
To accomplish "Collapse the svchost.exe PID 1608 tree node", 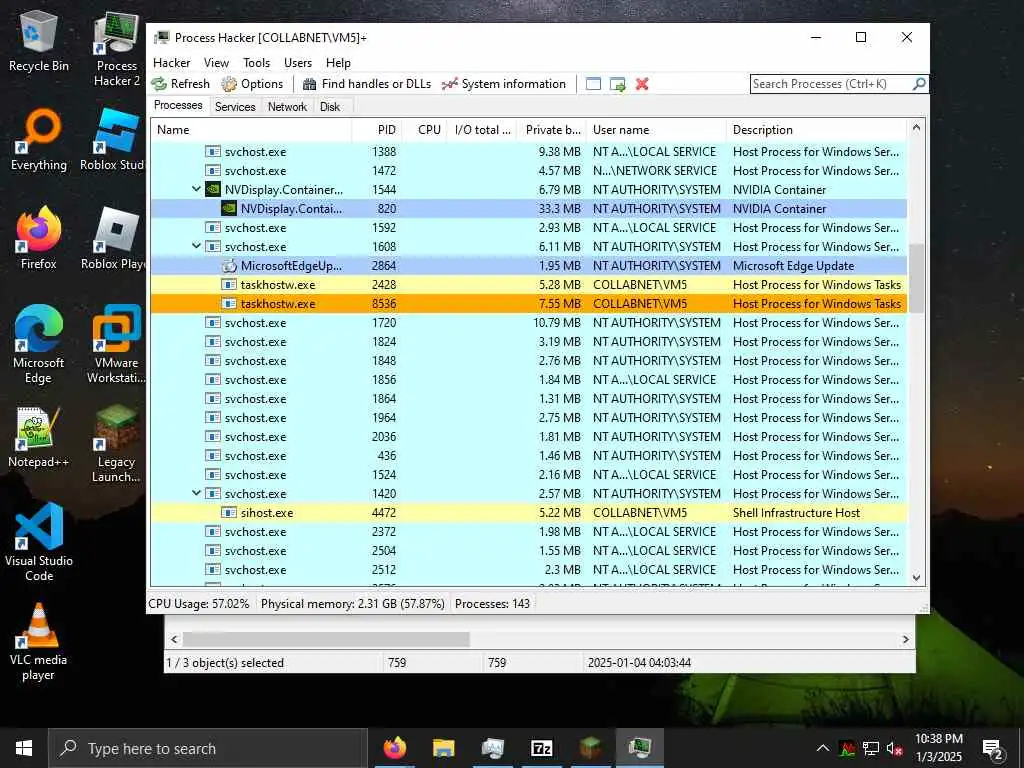I will pos(196,246).
